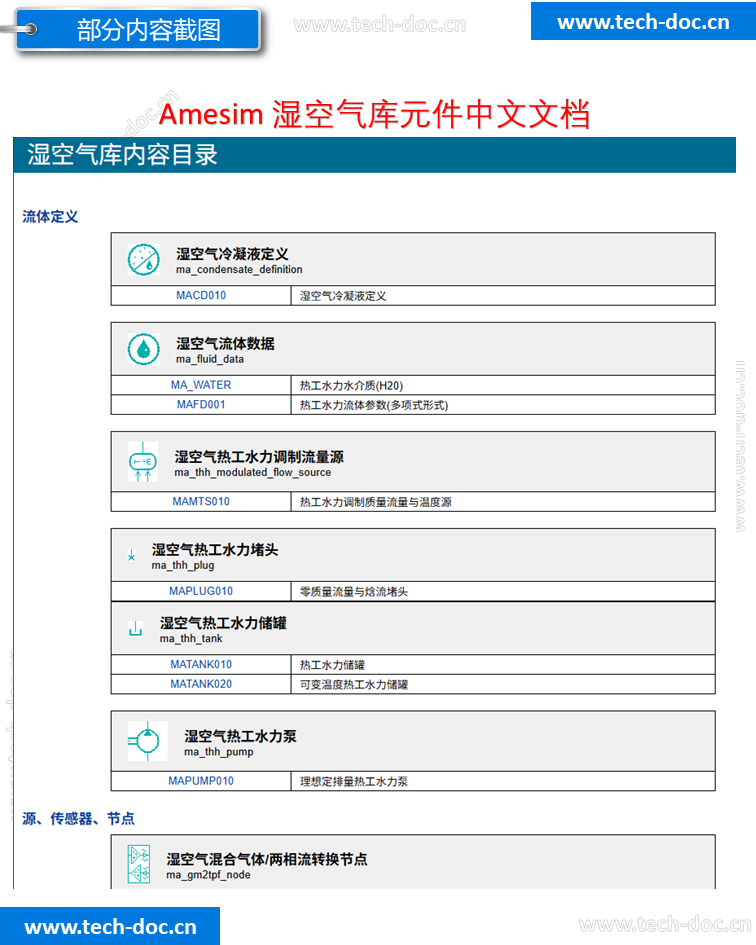Select the ma_gm2tpf_node name text

[208, 874]
